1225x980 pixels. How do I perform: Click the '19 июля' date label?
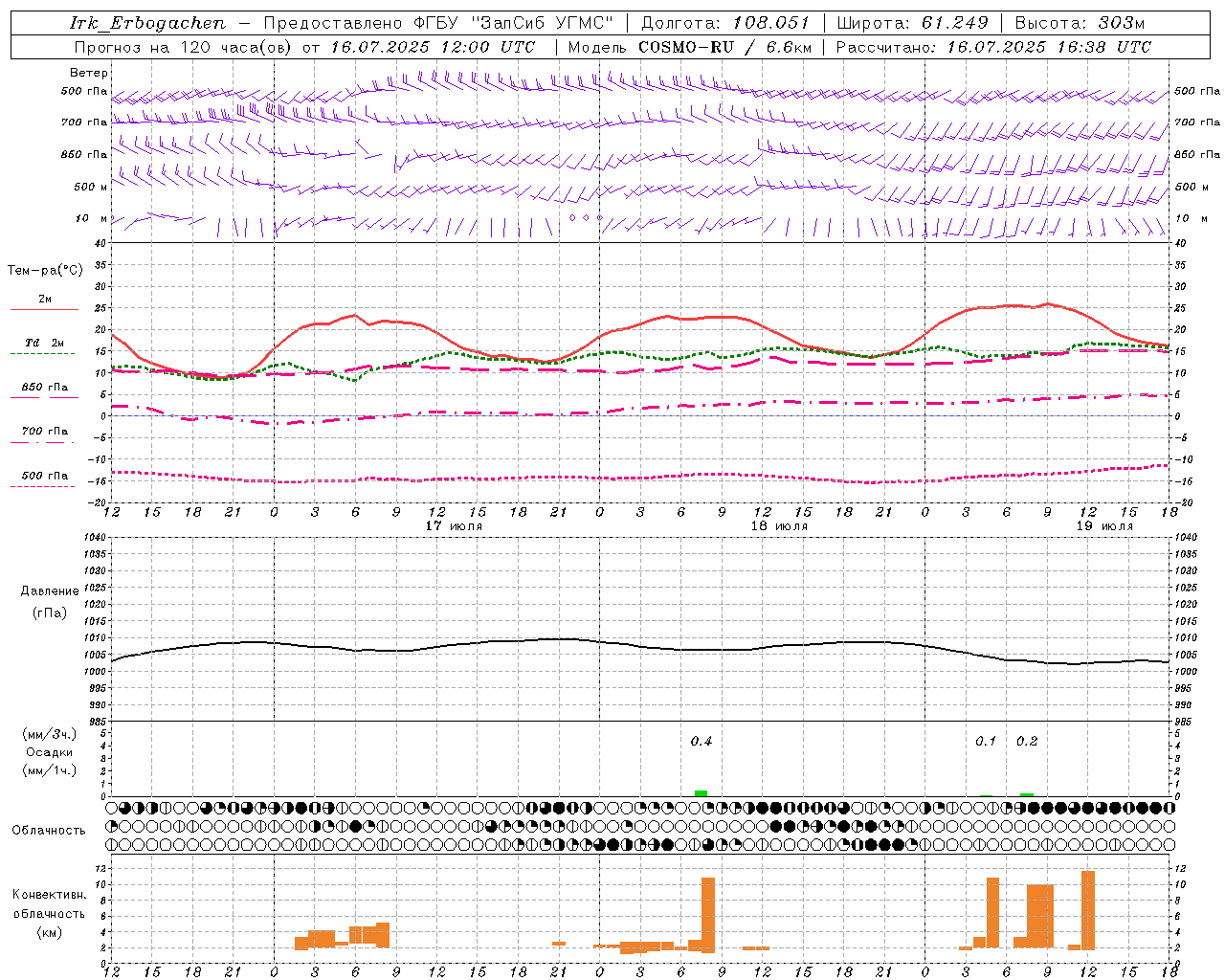pyautogui.click(x=1104, y=526)
